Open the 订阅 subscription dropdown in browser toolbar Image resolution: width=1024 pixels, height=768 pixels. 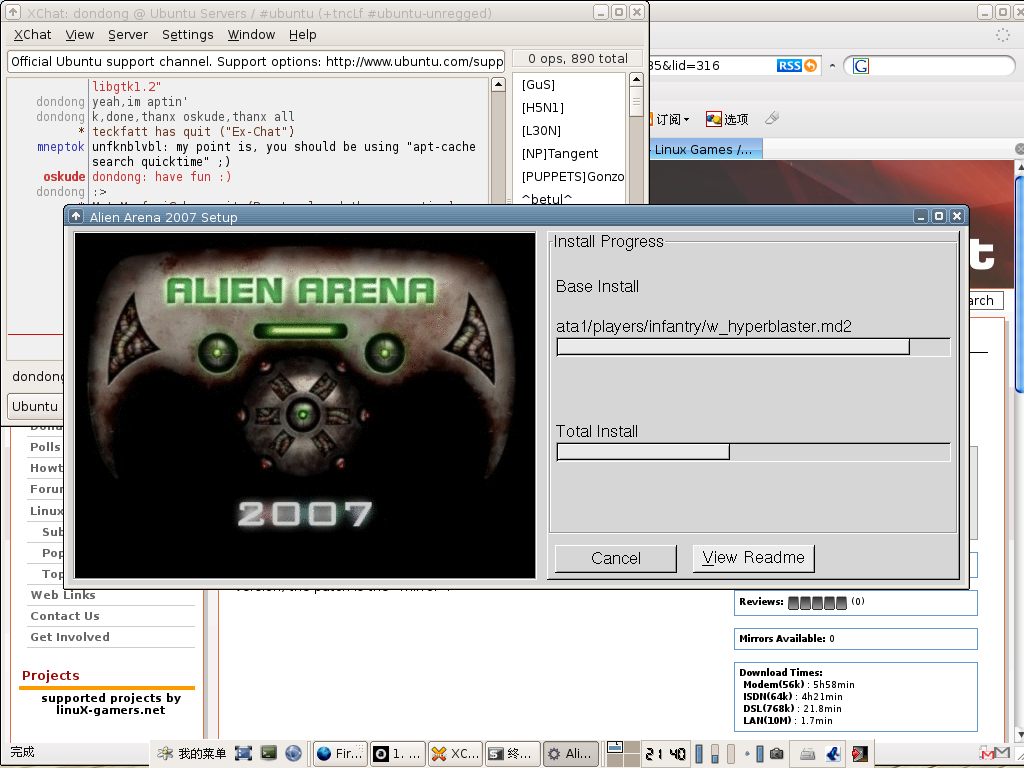tap(669, 119)
